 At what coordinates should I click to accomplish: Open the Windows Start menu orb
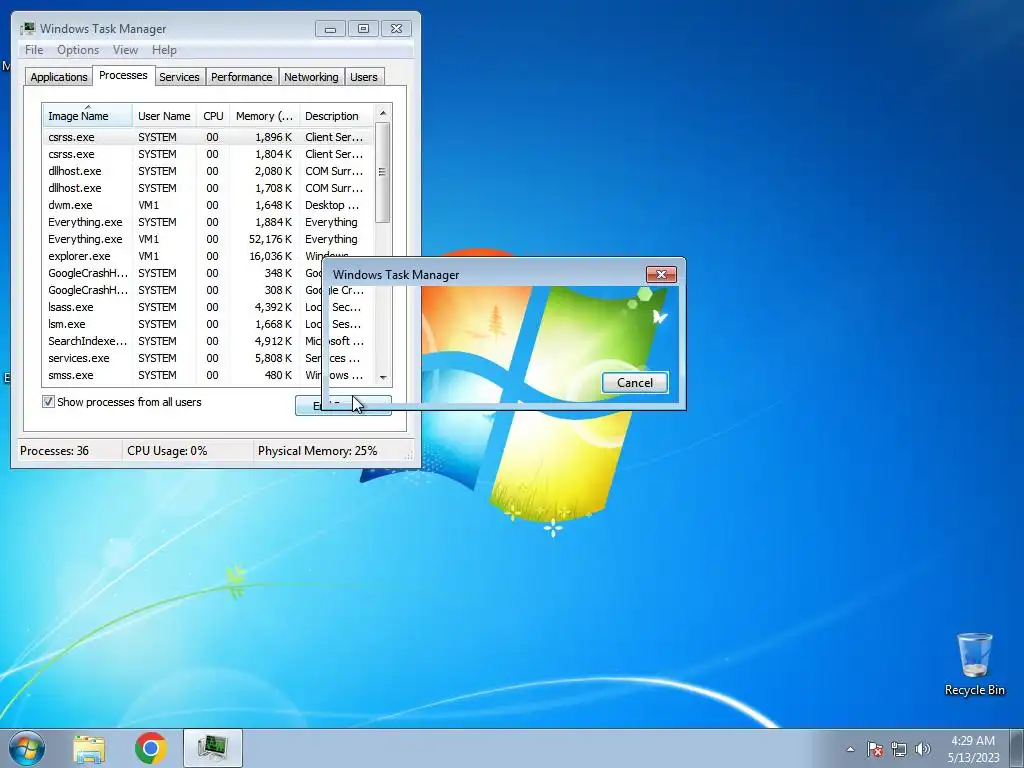tap(27, 748)
